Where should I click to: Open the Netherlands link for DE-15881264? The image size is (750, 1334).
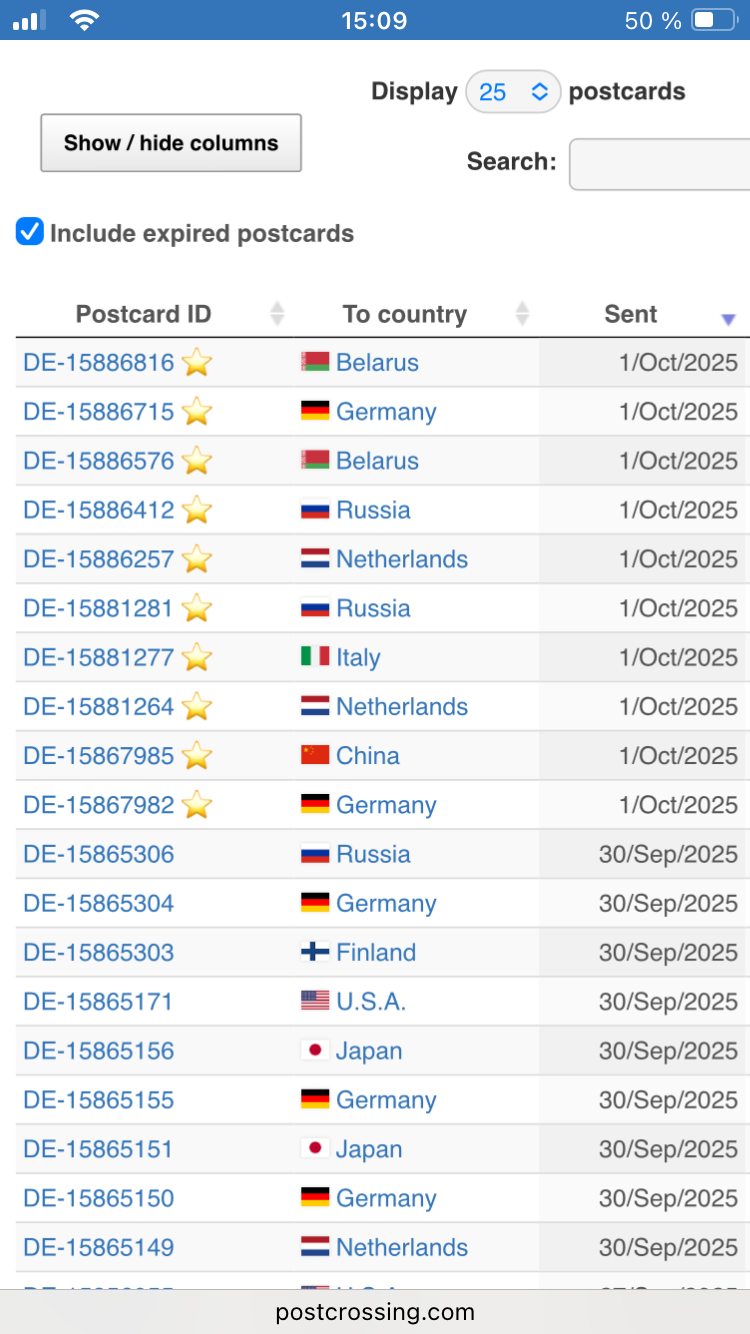[x=402, y=706]
